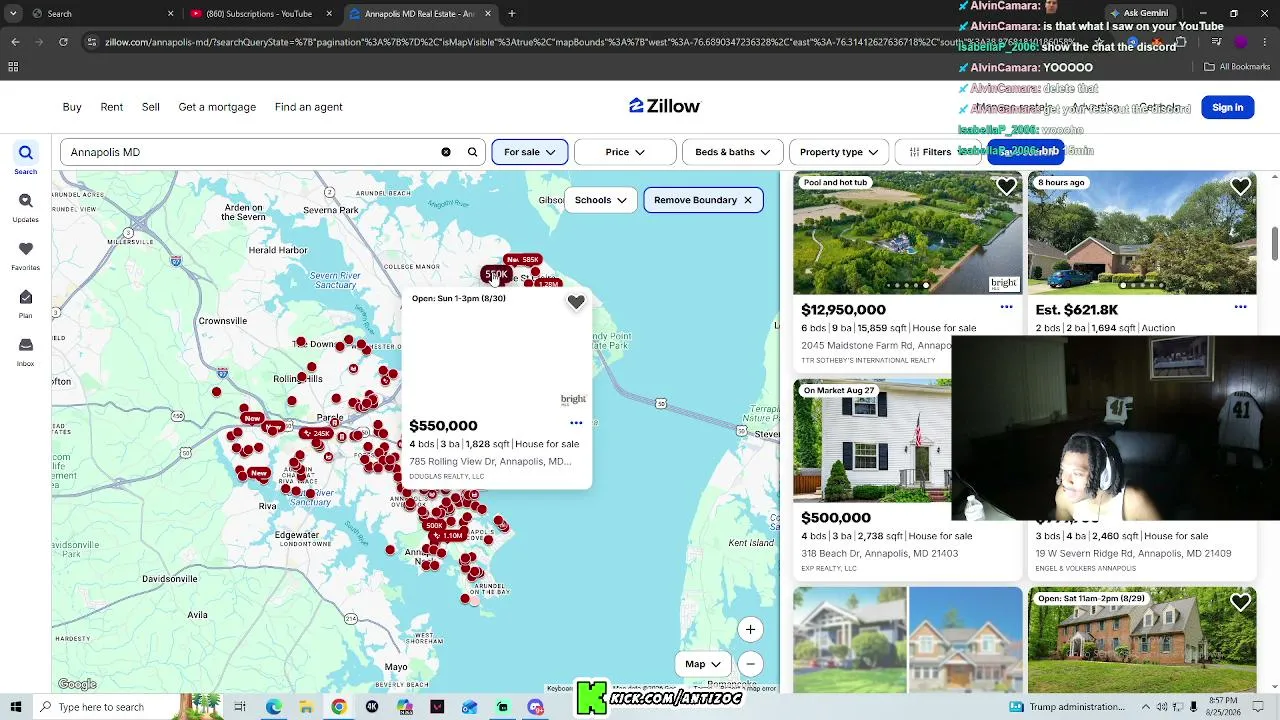Viewport: 1280px width, 720px height.
Task: Expand the Property type dropdown
Action: click(x=839, y=152)
